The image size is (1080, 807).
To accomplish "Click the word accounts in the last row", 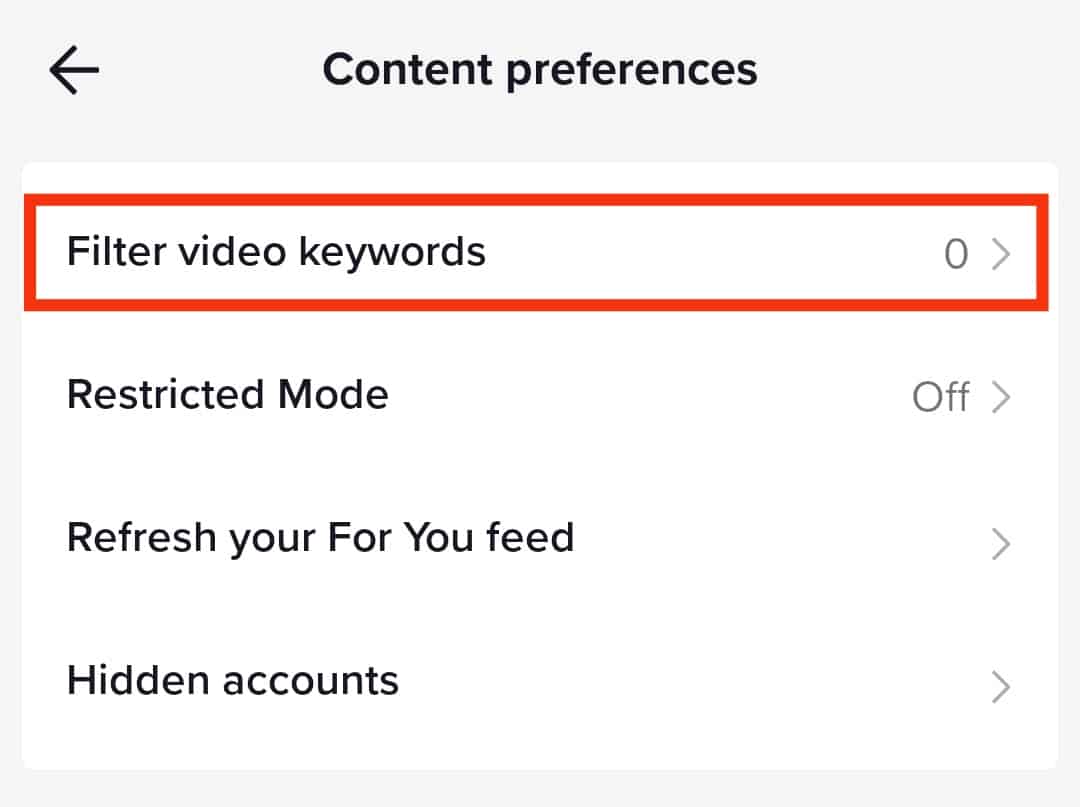I will 310,681.
